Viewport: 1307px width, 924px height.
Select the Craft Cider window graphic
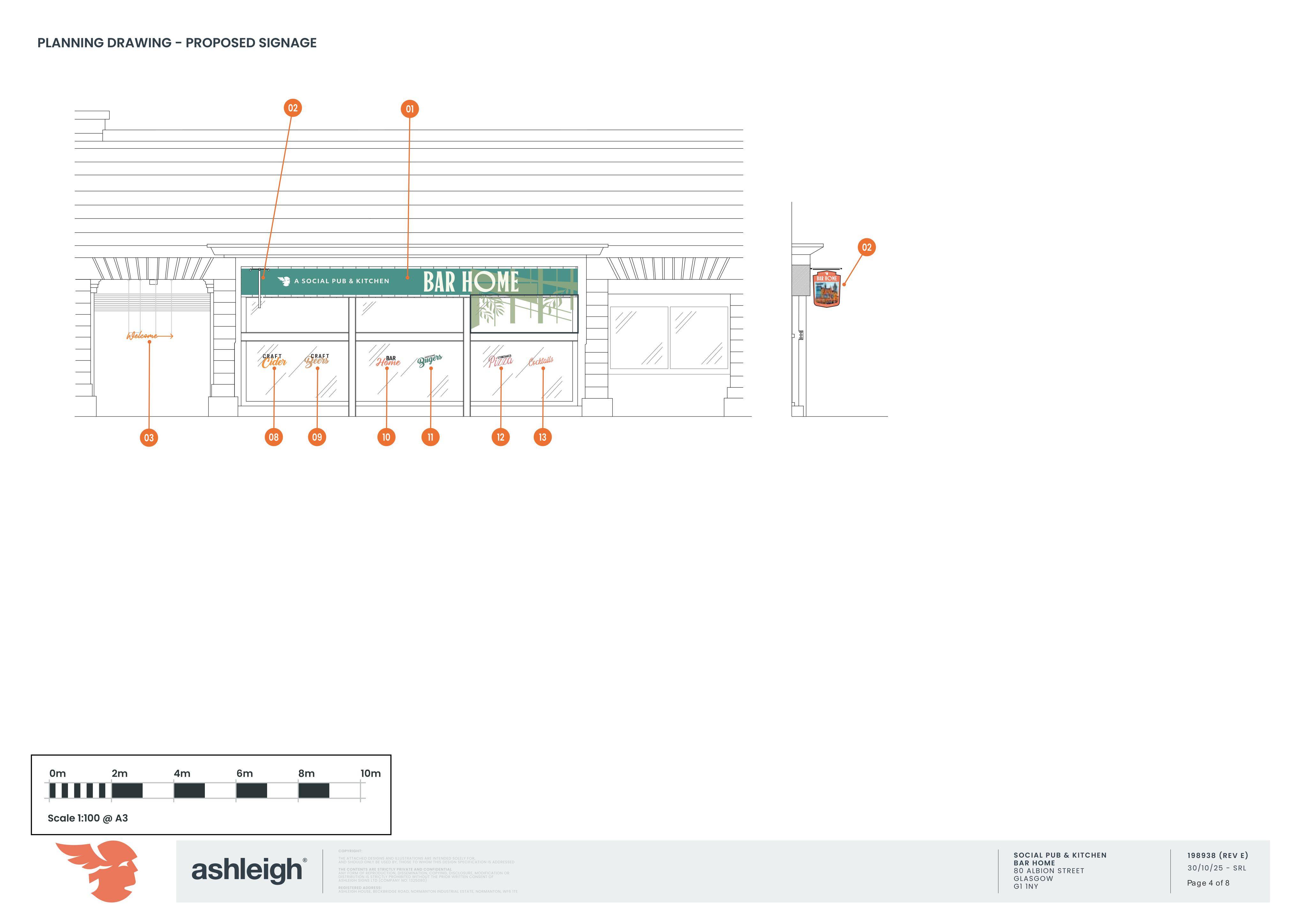(274, 361)
